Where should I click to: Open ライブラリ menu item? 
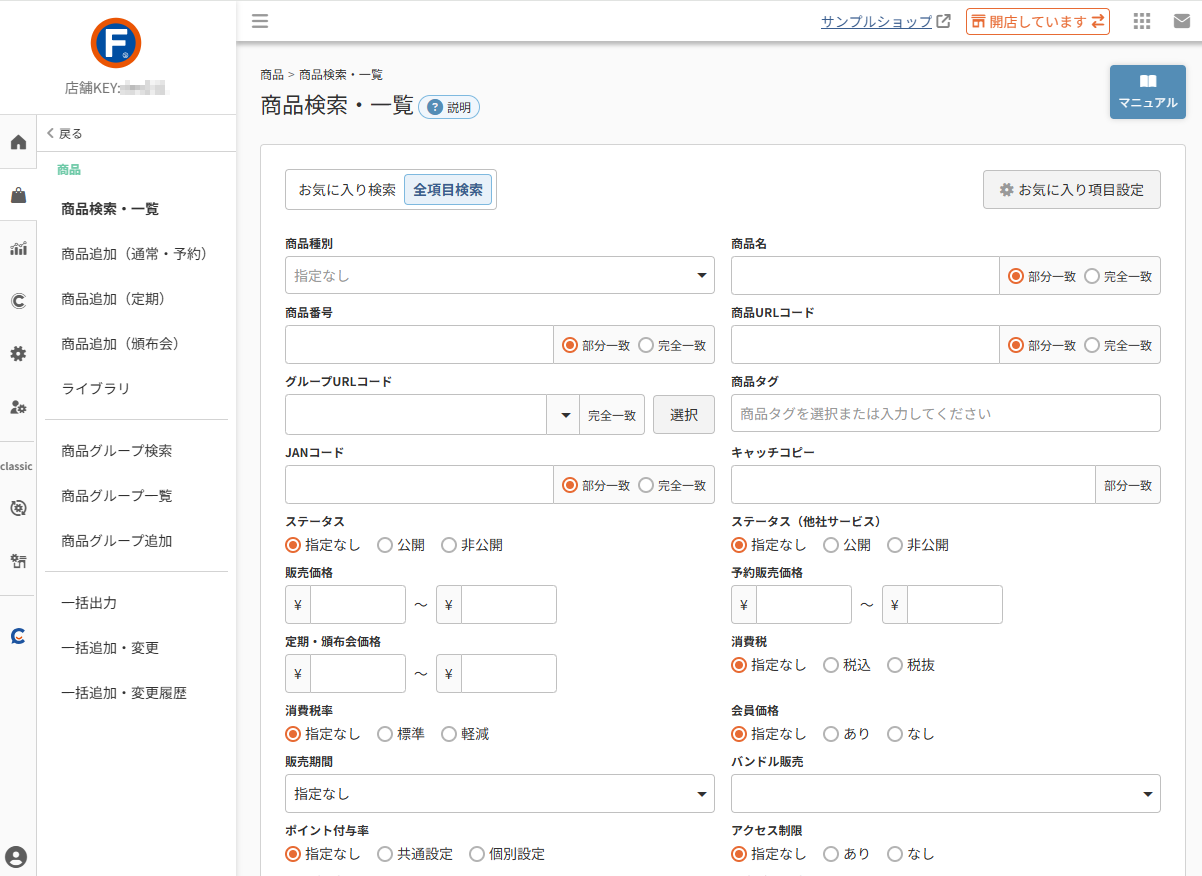96,389
